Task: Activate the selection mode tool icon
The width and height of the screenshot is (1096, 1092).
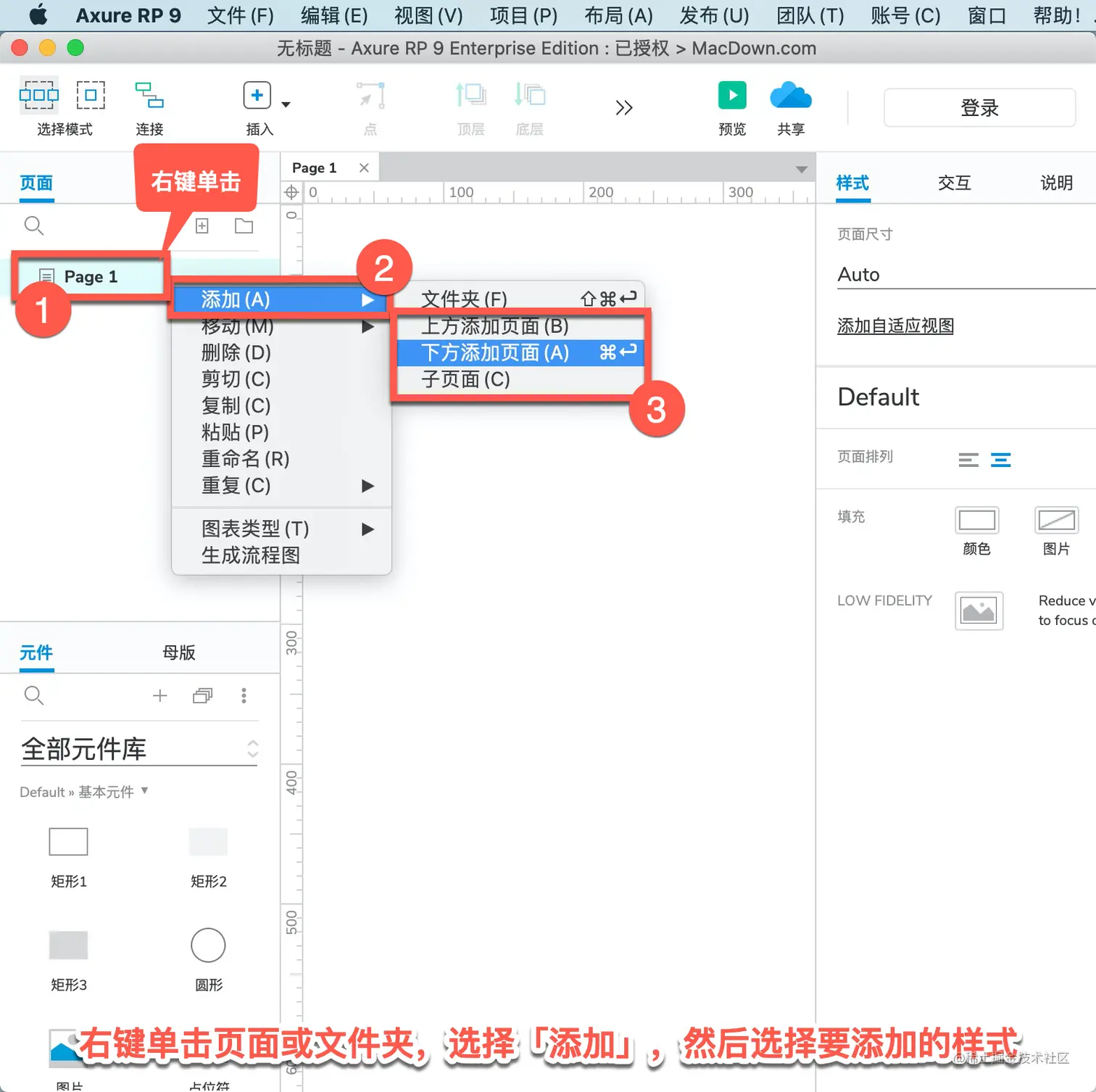Action: click(39, 95)
